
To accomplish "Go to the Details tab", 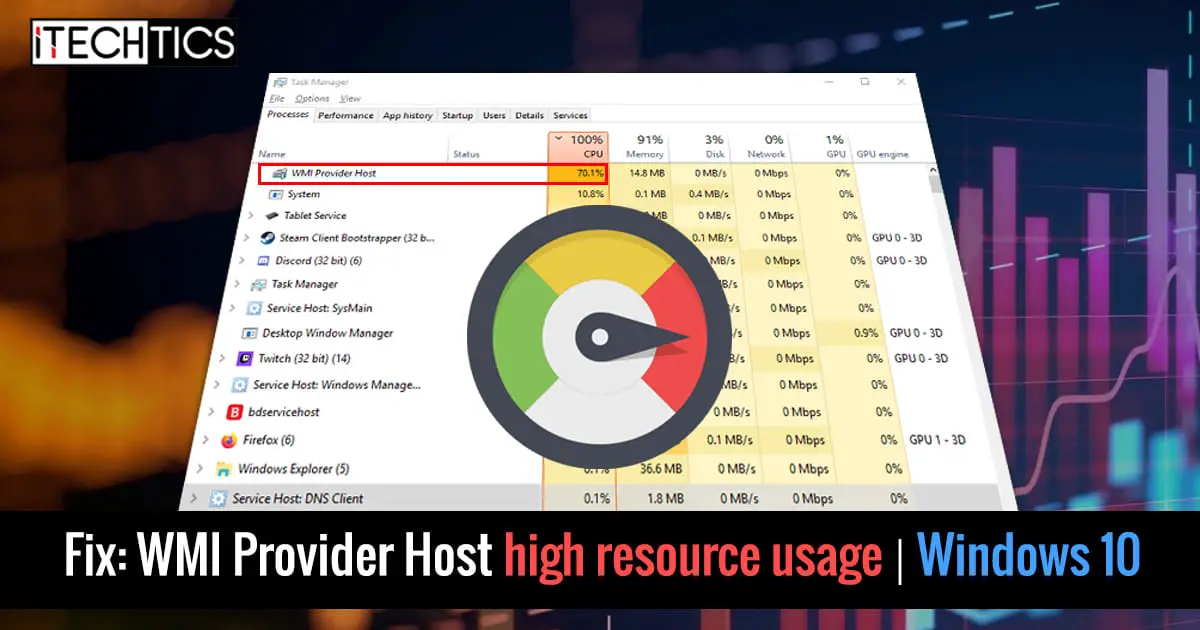I will click(x=529, y=116).
